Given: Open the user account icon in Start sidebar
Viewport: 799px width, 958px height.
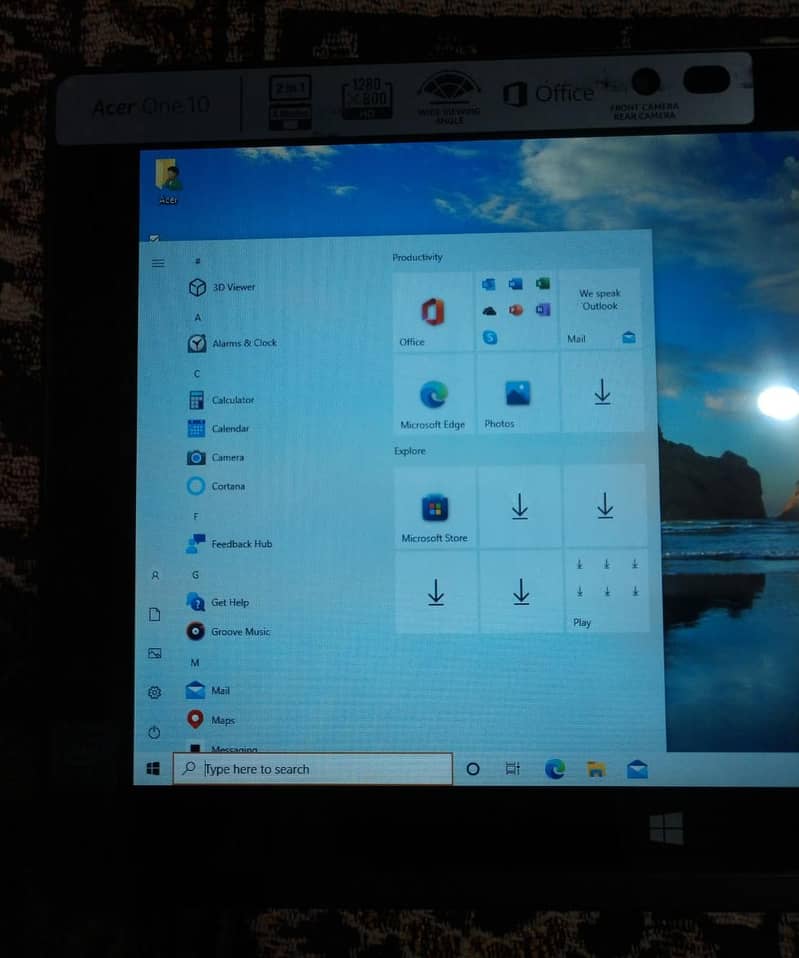Looking at the screenshot, I should pos(155,576).
